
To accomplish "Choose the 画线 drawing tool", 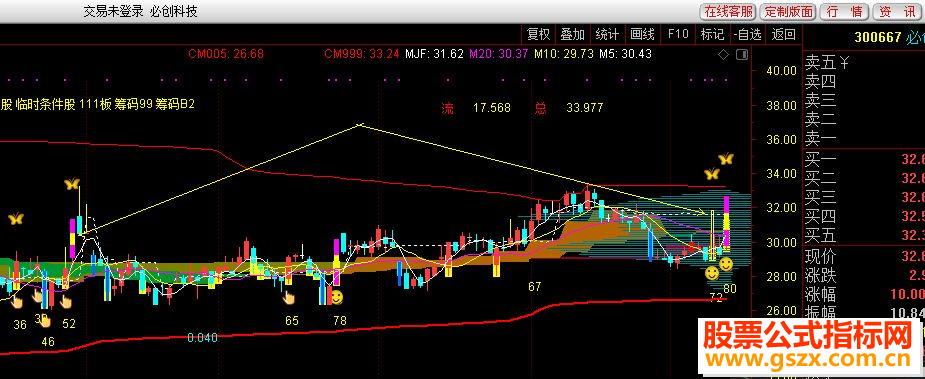I will tap(642, 34).
